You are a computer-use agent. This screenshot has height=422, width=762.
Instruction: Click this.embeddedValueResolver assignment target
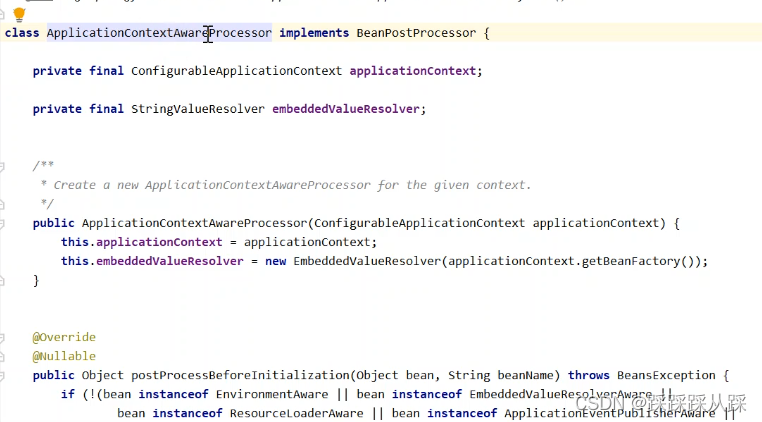click(x=152, y=261)
